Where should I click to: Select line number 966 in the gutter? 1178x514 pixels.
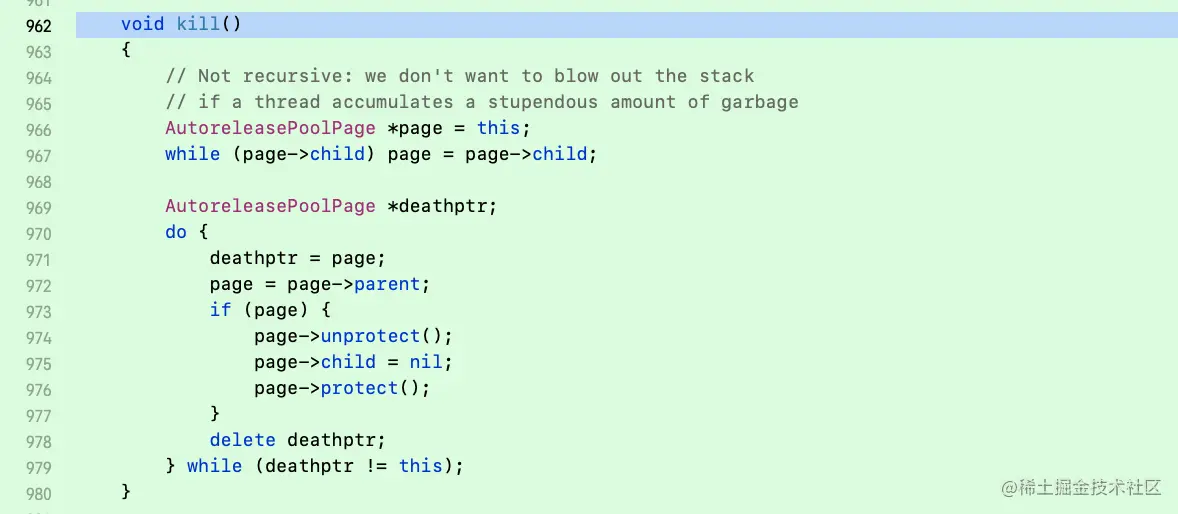coord(39,129)
